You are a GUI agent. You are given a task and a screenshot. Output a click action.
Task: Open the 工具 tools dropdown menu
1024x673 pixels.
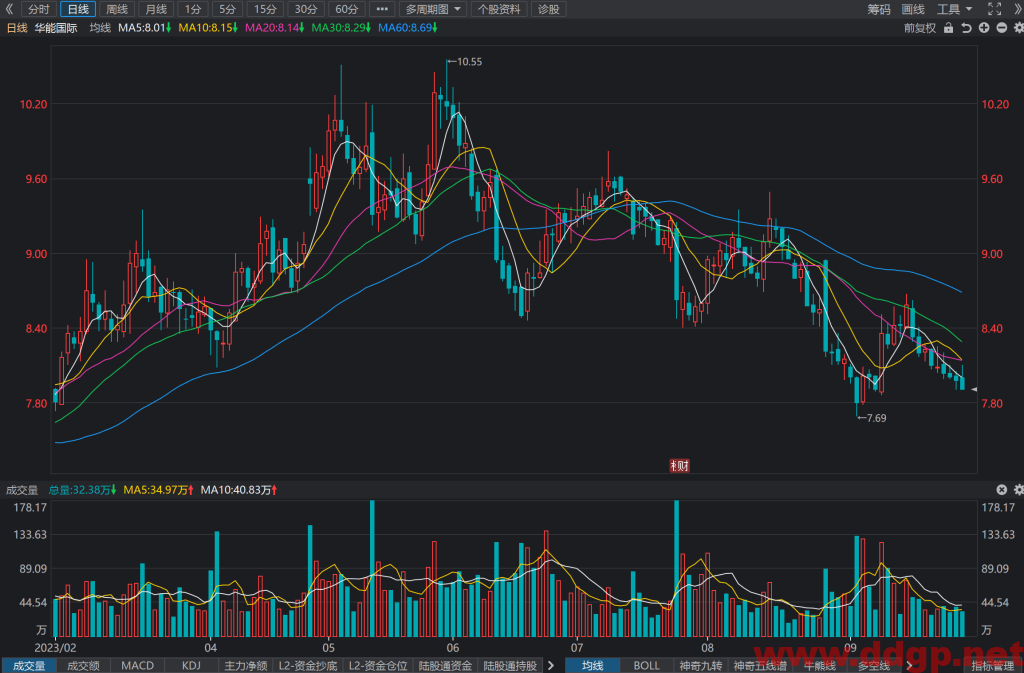tap(954, 9)
